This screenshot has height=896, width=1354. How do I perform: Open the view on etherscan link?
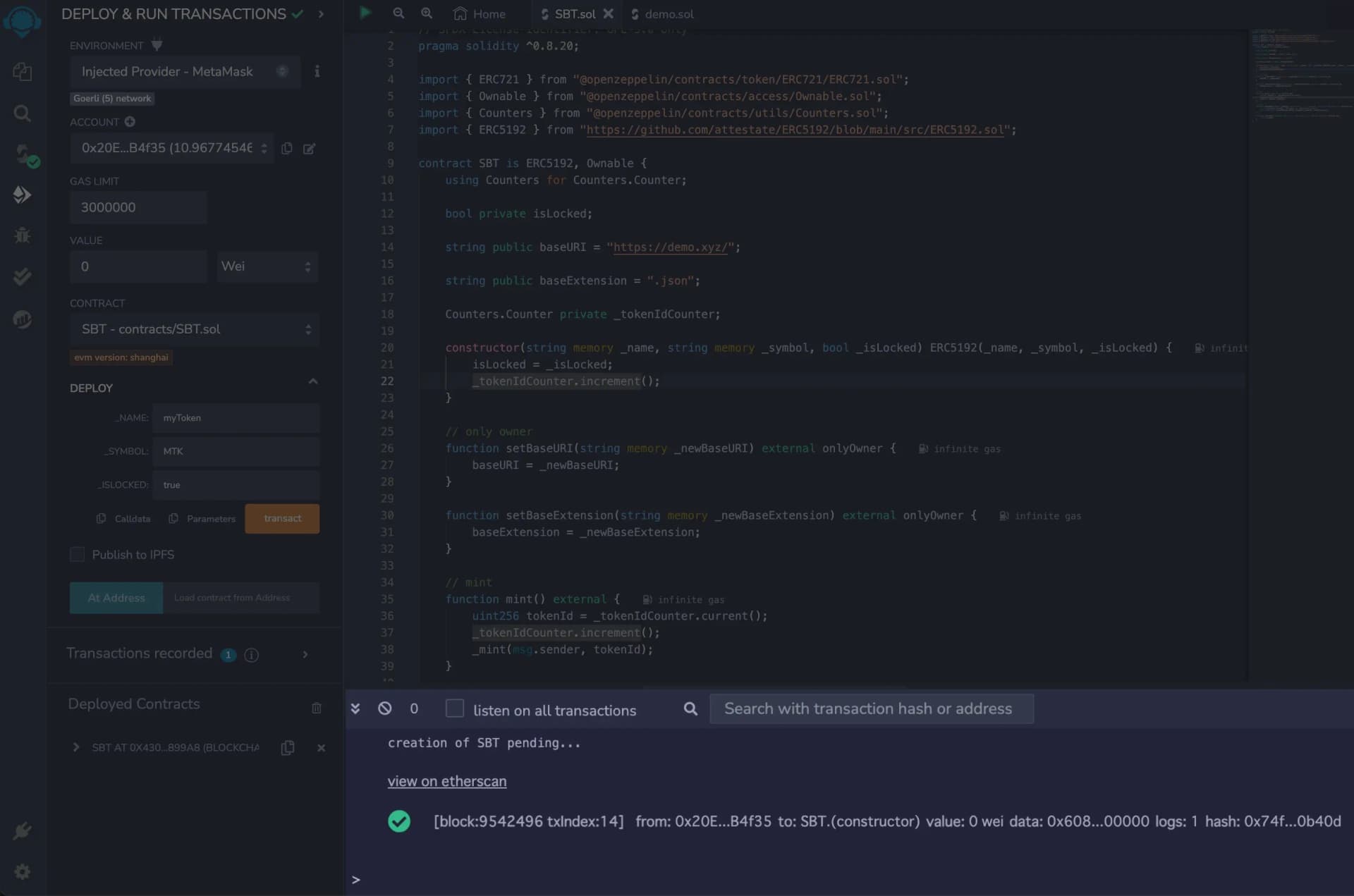click(446, 781)
